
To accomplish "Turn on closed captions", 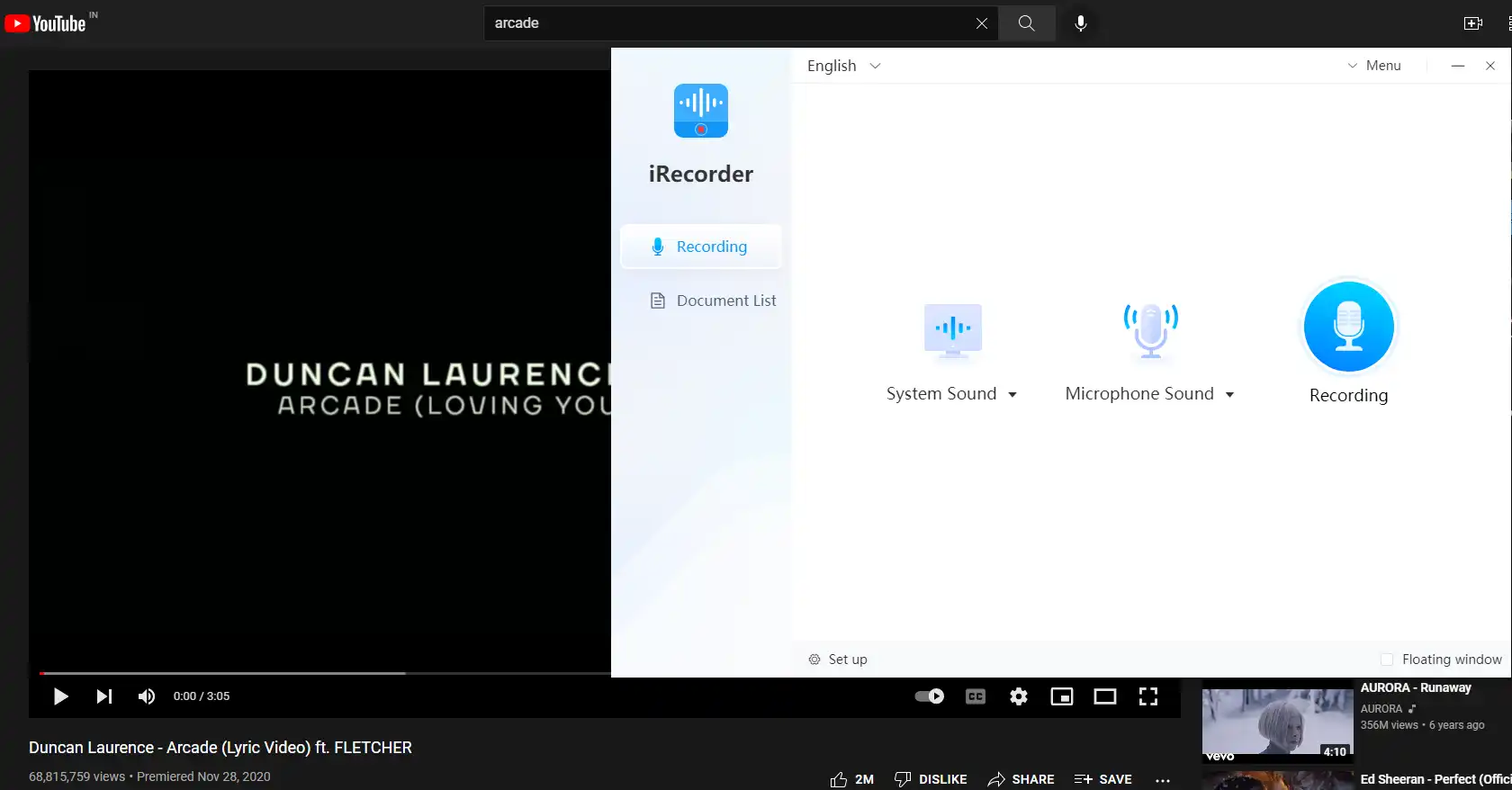I will pyautogui.click(x=976, y=696).
